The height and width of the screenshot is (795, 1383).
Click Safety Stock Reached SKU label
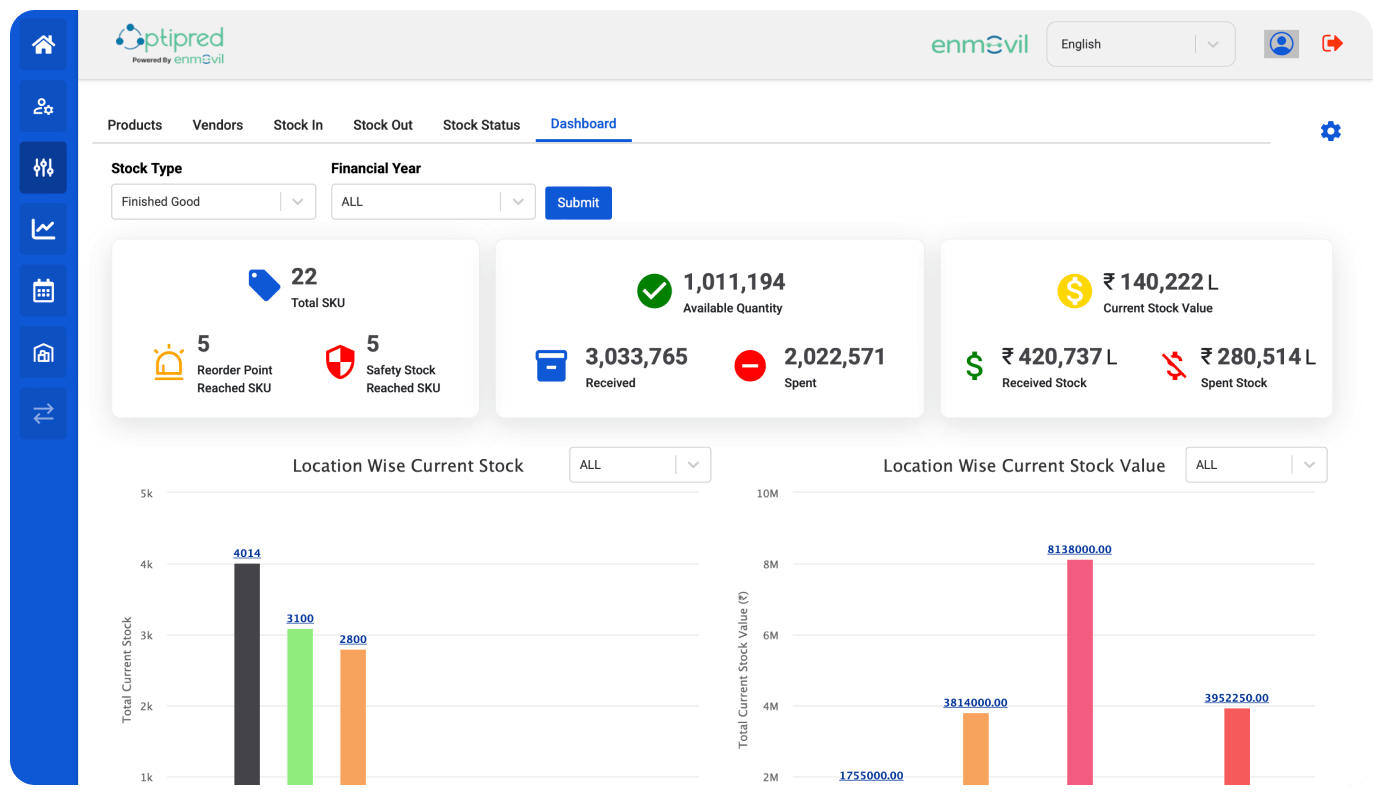click(403, 379)
